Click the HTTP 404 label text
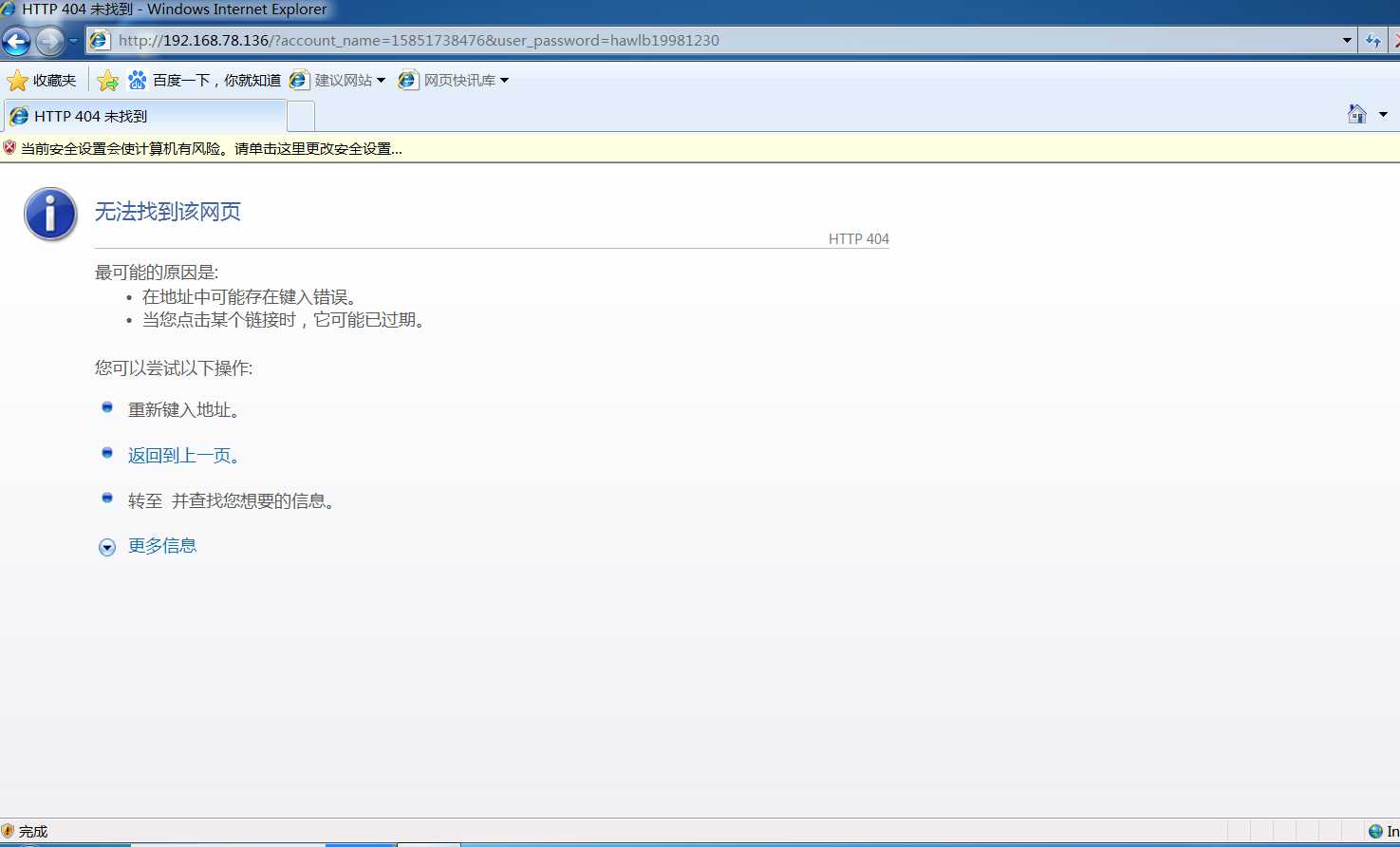Viewport: 1400px width, 847px height. click(x=859, y=238)
